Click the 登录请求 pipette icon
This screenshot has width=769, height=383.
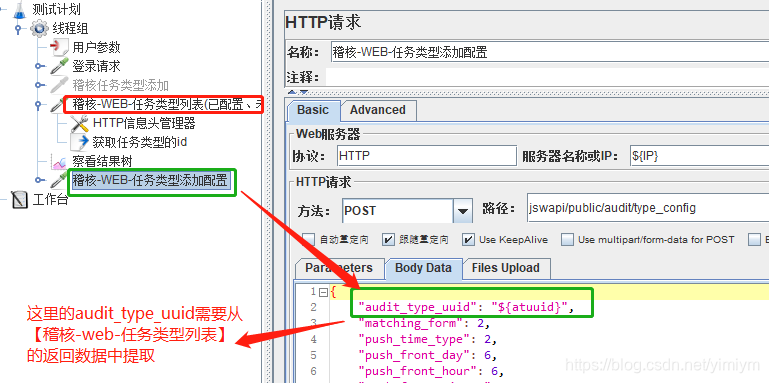pyautogui.click(x=59, y=66)
